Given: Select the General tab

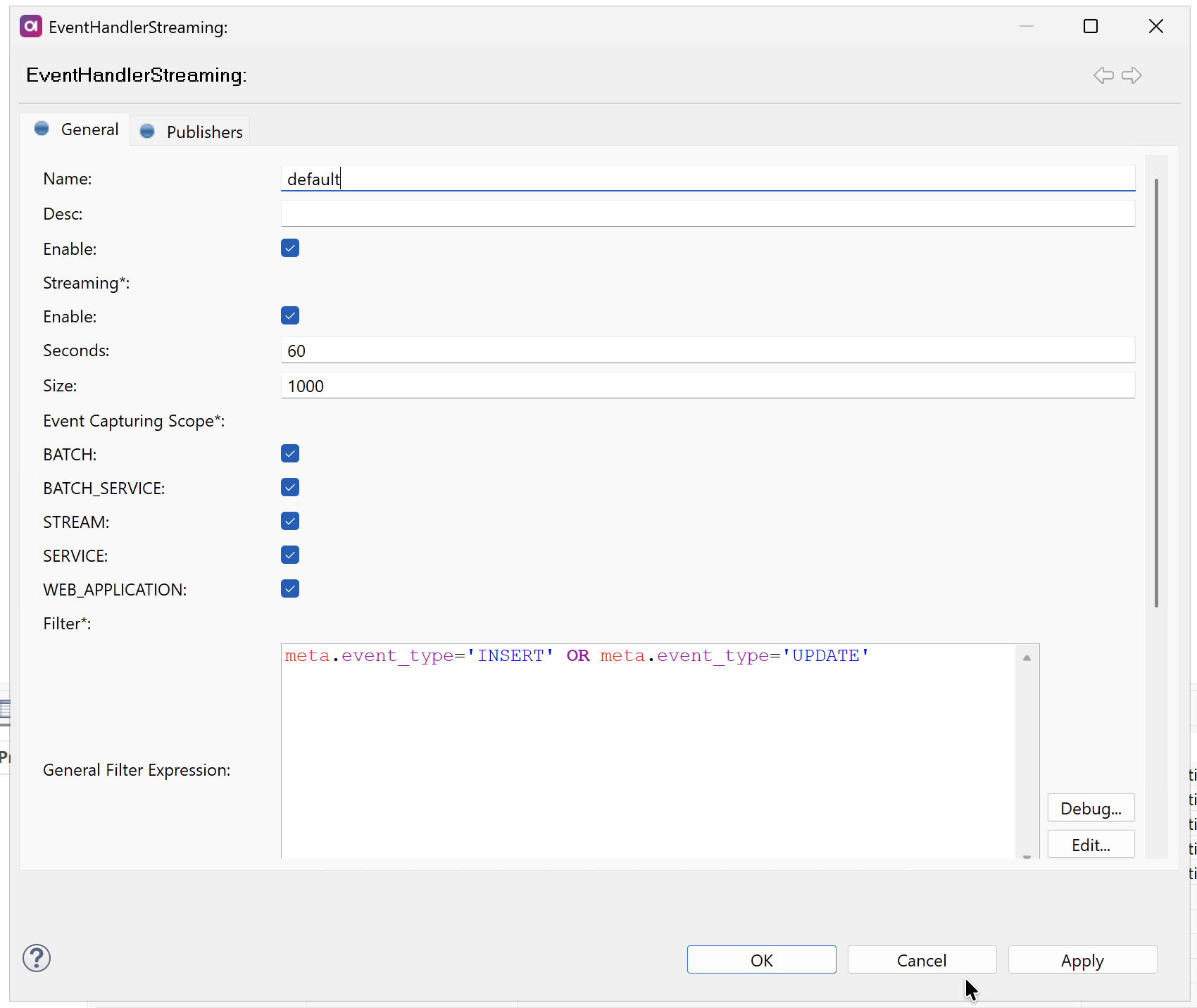Looking at the screenshot, I should pos(75,130).
